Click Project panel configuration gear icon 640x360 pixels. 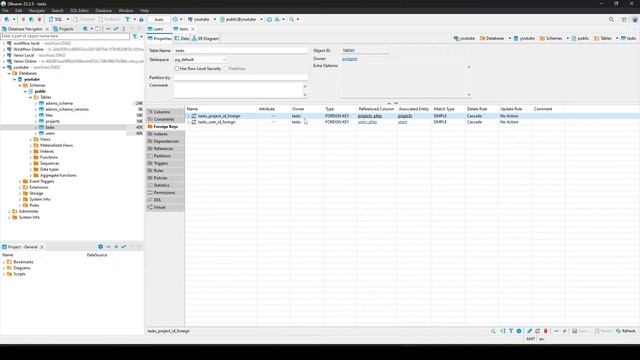click(x=100, y=247)
